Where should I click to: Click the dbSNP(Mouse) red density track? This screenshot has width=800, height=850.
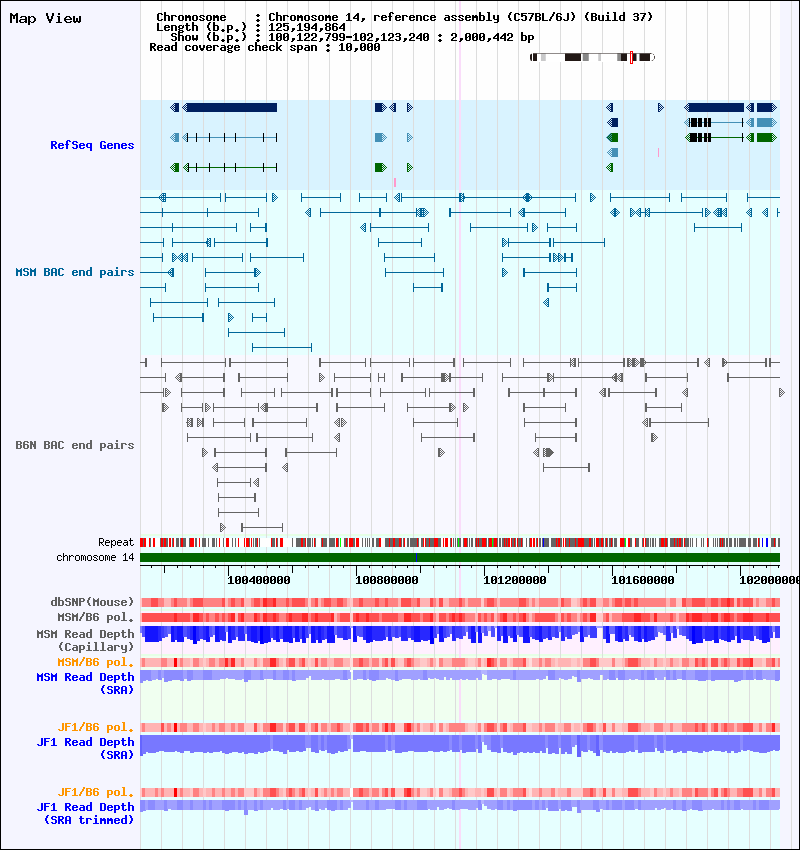point(460,602)
